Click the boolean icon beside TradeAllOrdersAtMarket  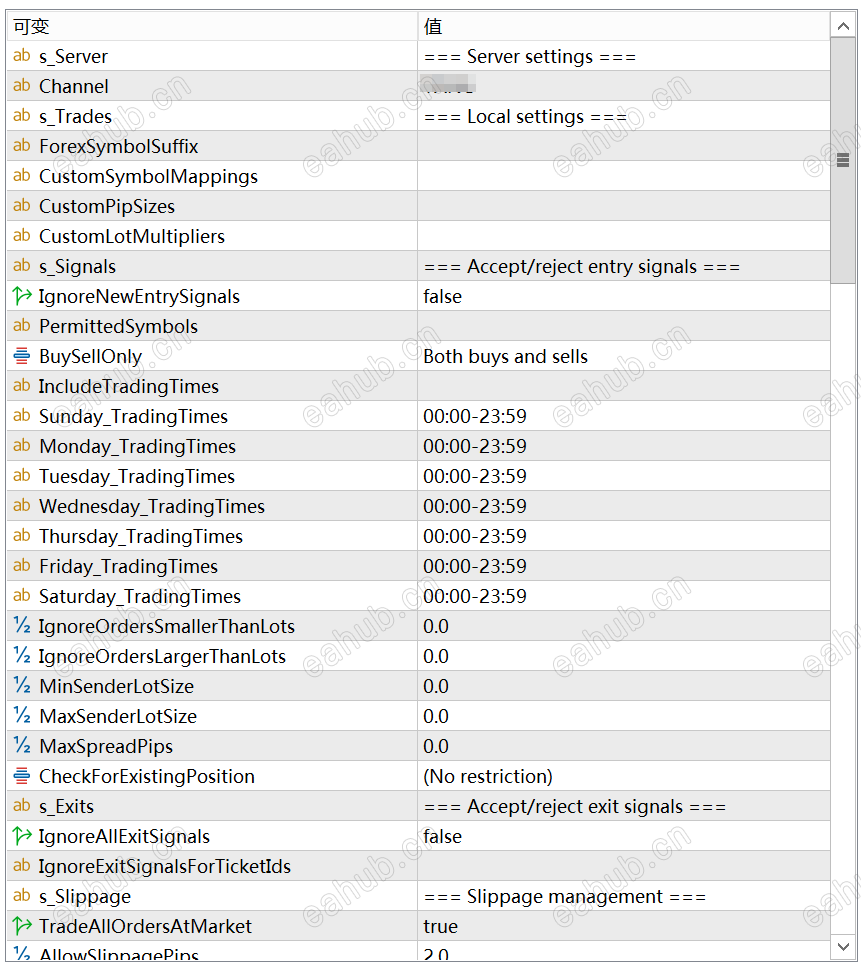[x=21, y=926]
